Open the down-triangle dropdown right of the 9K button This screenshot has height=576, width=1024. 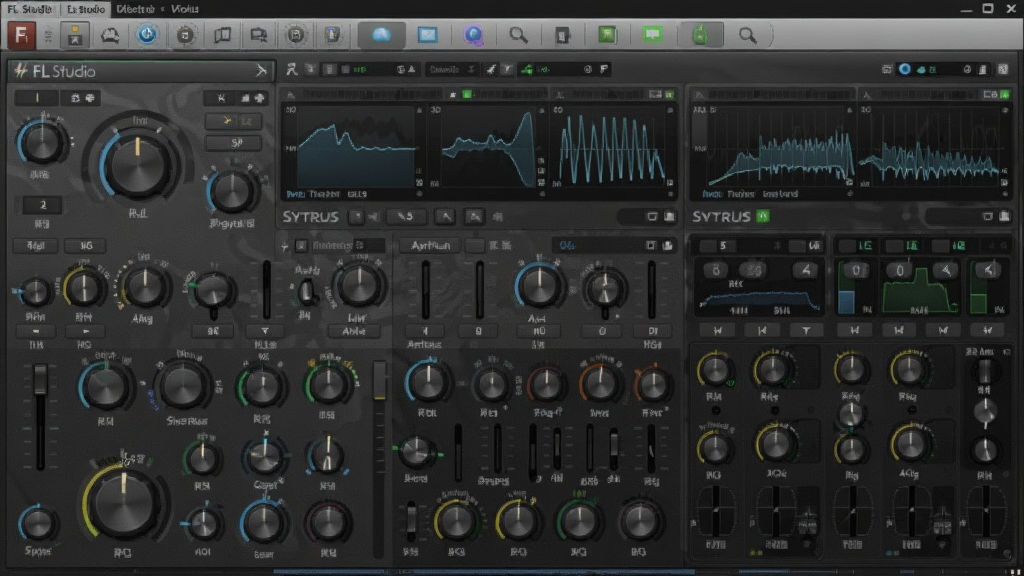tap(264, 331)
